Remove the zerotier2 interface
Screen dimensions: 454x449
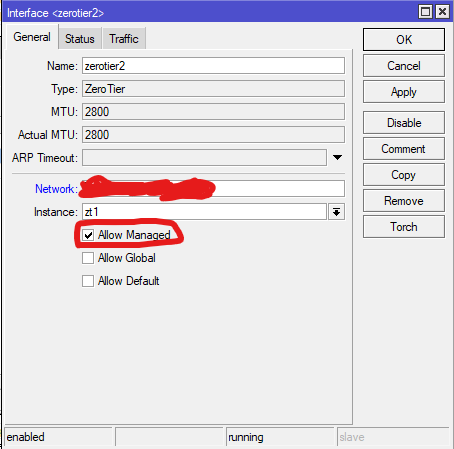[404, 201]
